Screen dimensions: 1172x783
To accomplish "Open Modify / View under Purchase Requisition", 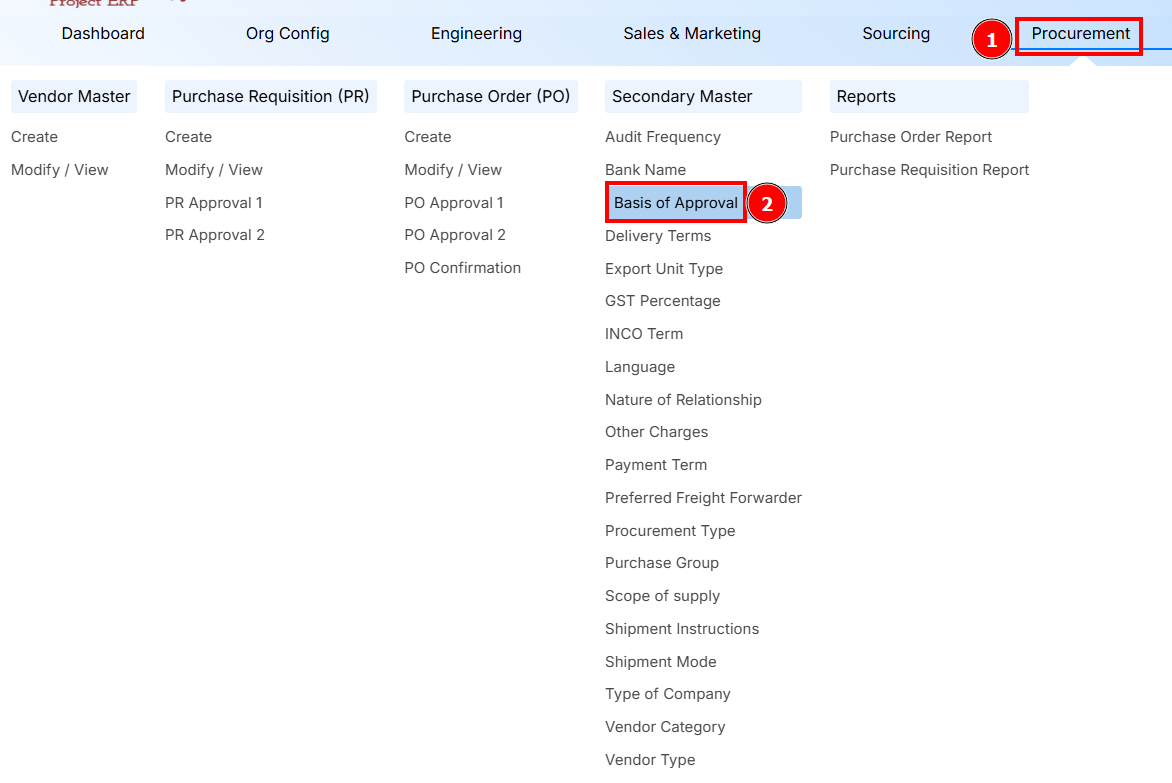I will click(x=214, y=170).
